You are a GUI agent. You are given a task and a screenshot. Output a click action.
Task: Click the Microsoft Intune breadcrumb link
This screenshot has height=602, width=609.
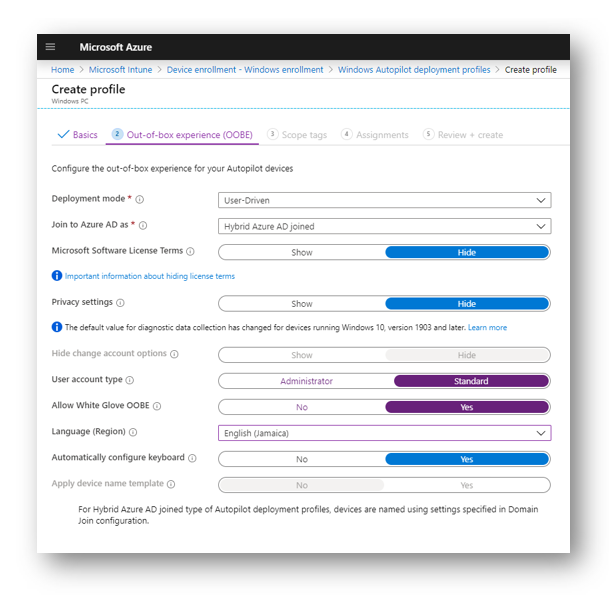(120, 70)
